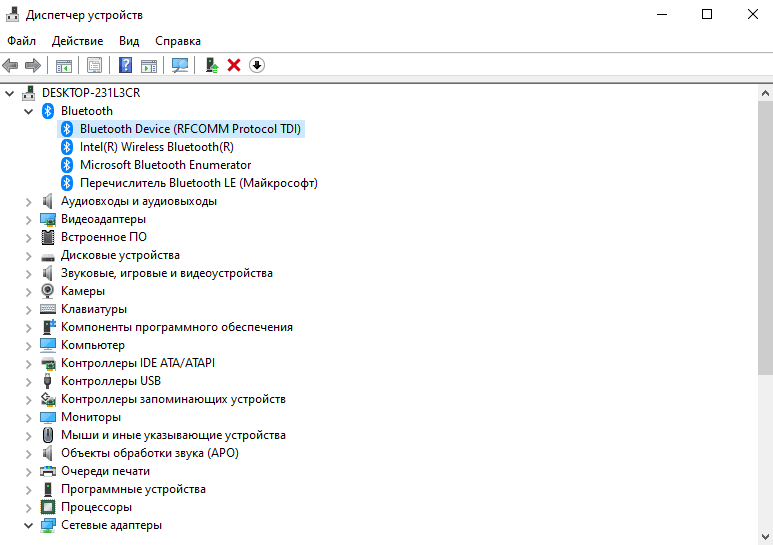This screenshot has height=545, width=773.
Task: Open the Вид menu
Action: [x=129, y=41]
